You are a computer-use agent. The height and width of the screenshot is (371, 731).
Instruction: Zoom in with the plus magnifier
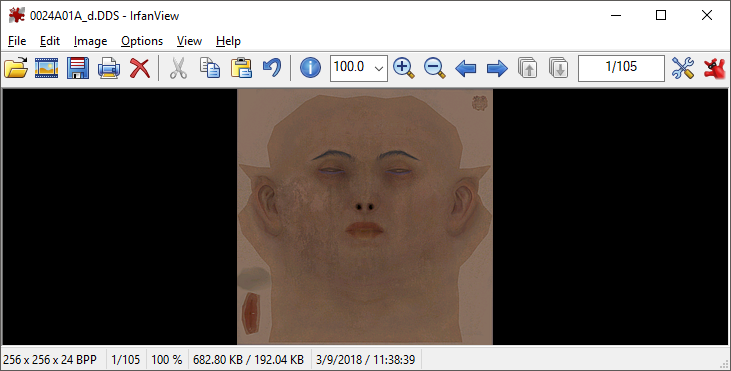pos(404,68)
